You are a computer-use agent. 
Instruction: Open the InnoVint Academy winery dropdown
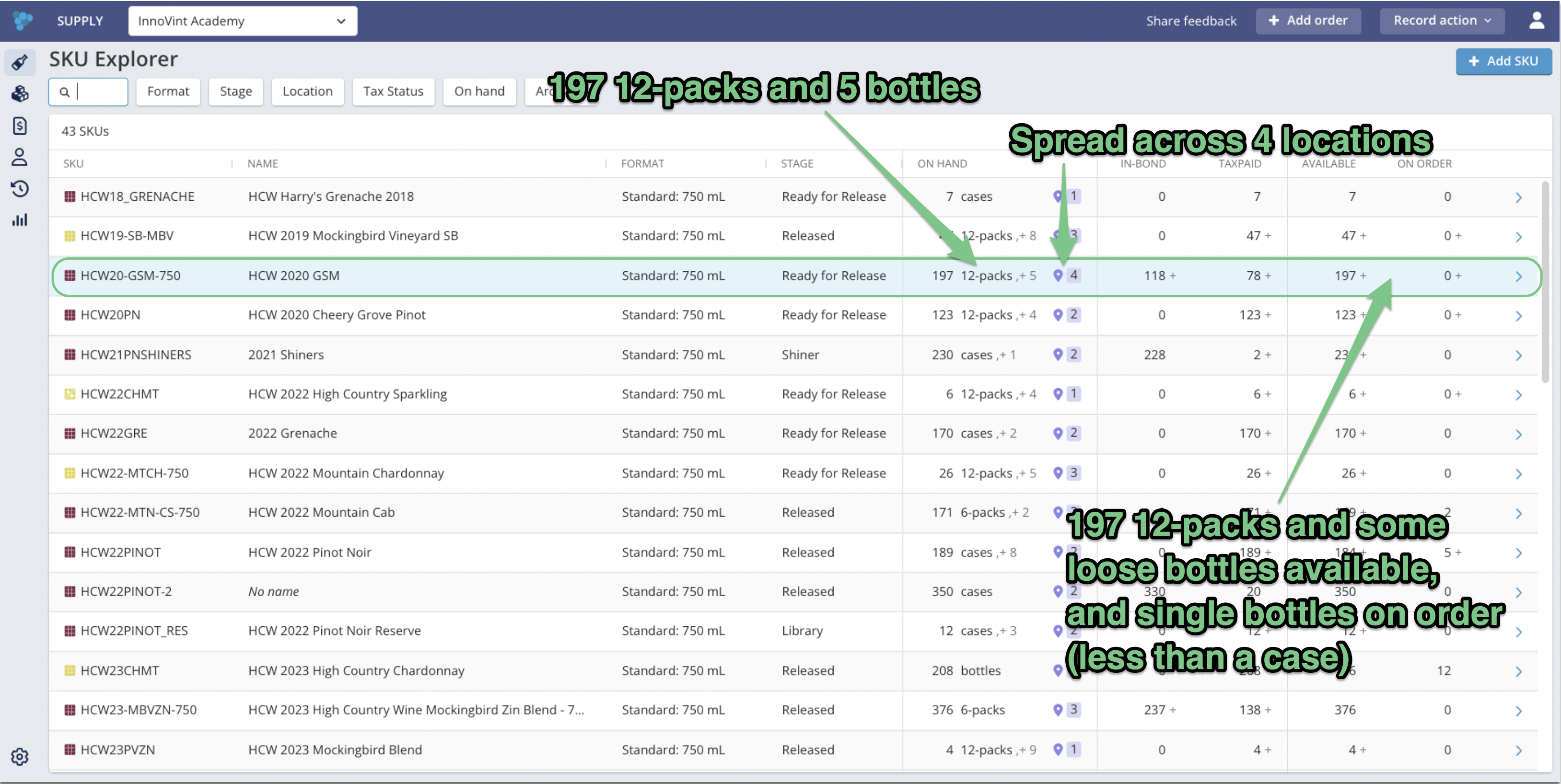(243, 21)
